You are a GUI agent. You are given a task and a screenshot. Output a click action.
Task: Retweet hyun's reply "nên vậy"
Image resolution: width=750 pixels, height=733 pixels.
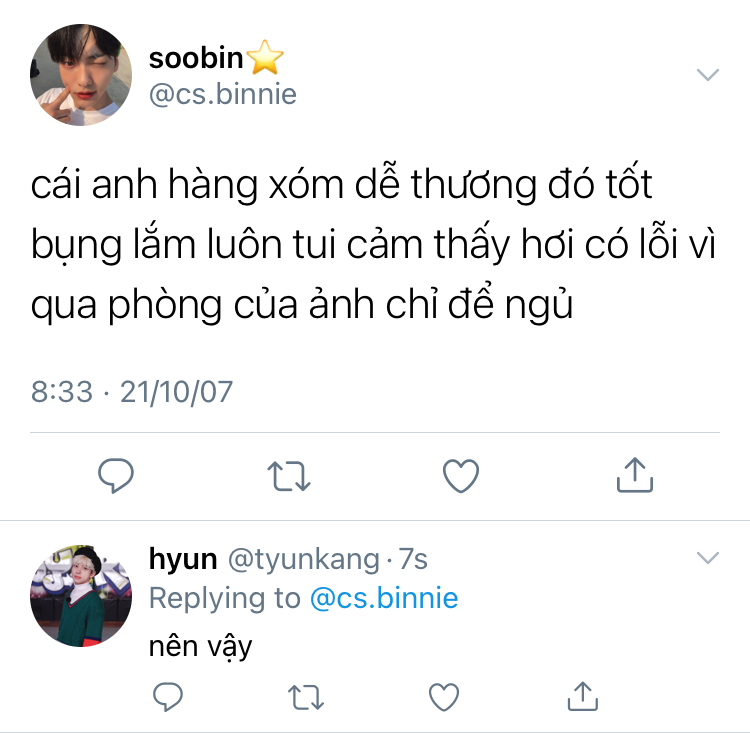coord(306,697)
